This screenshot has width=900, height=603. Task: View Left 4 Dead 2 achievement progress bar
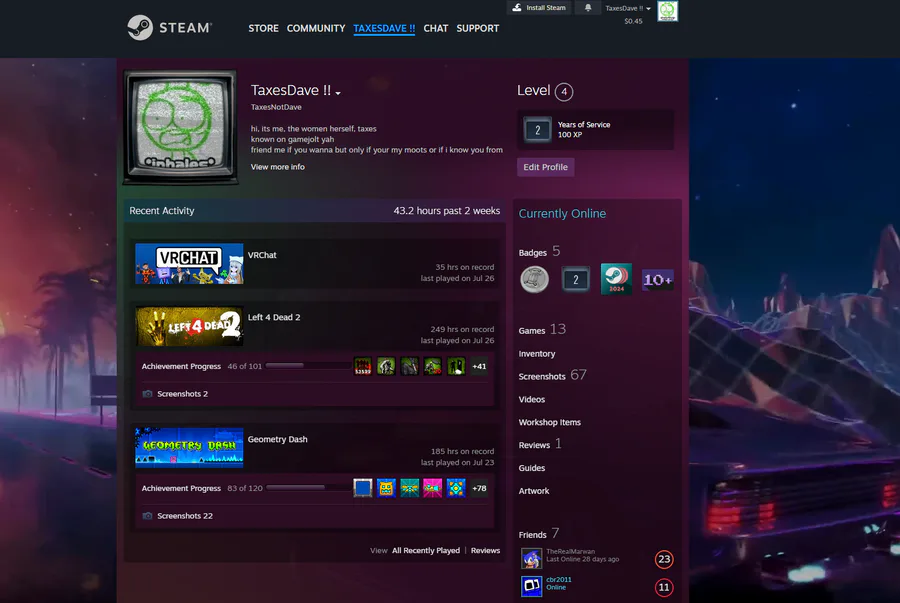pos(308,365)
